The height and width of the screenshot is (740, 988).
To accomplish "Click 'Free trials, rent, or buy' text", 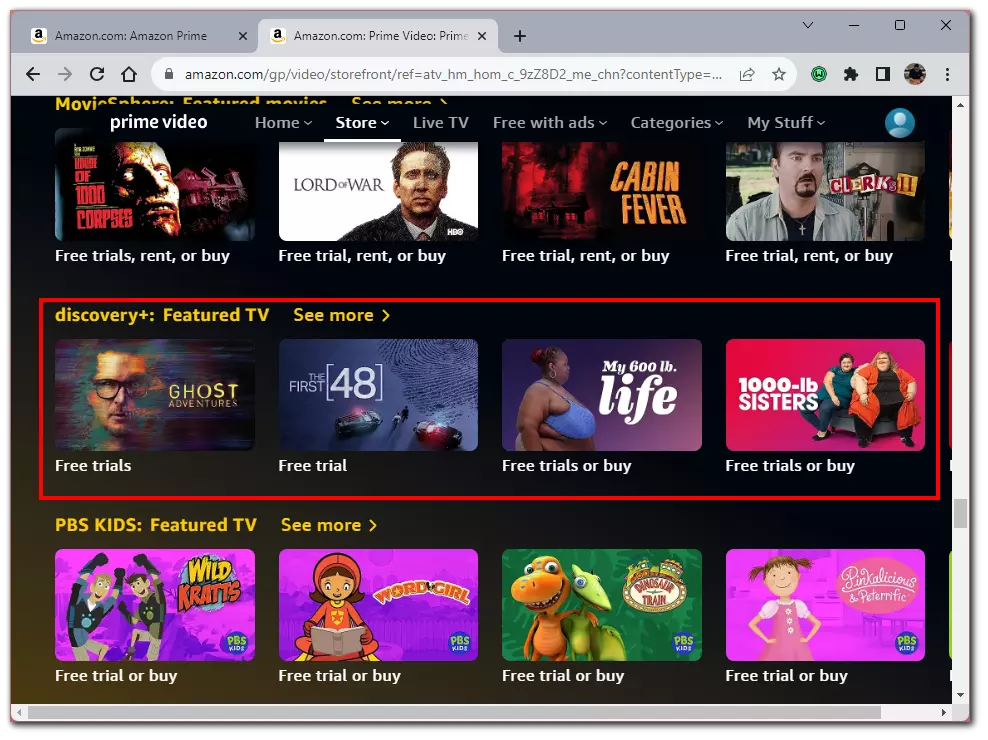I will point(142,256).
